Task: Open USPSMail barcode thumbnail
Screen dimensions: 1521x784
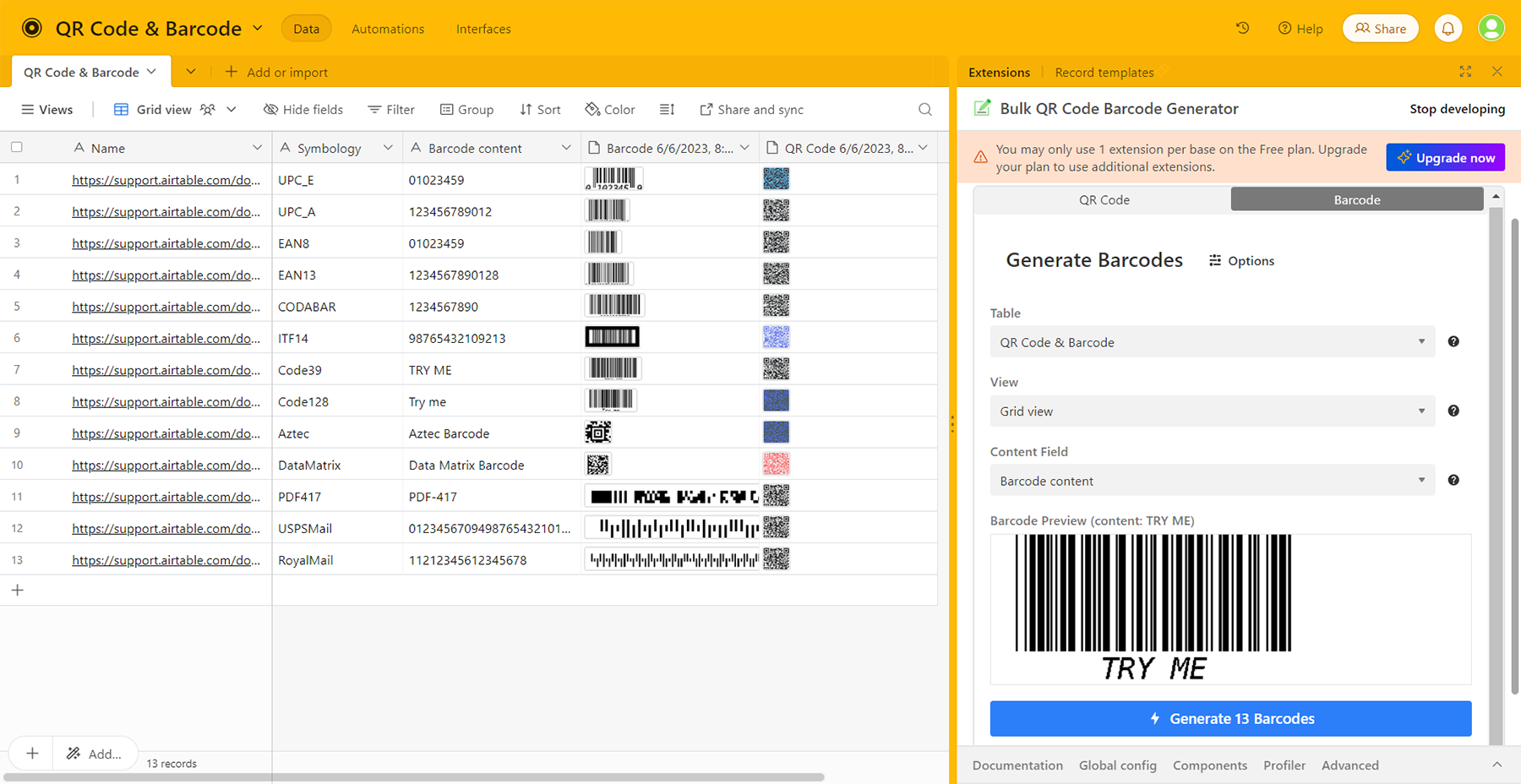Action: pos(673,528)
